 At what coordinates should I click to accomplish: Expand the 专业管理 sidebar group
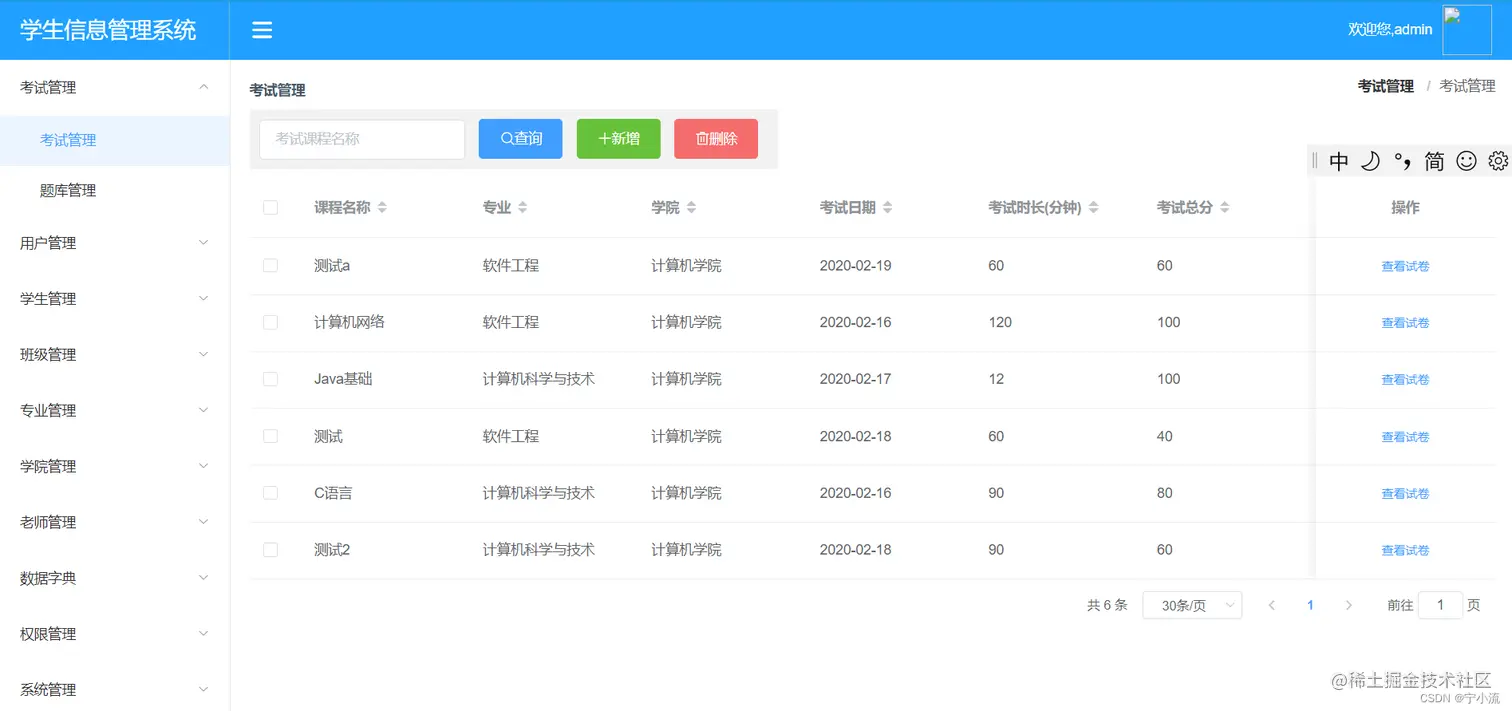[x=115, y=411]
